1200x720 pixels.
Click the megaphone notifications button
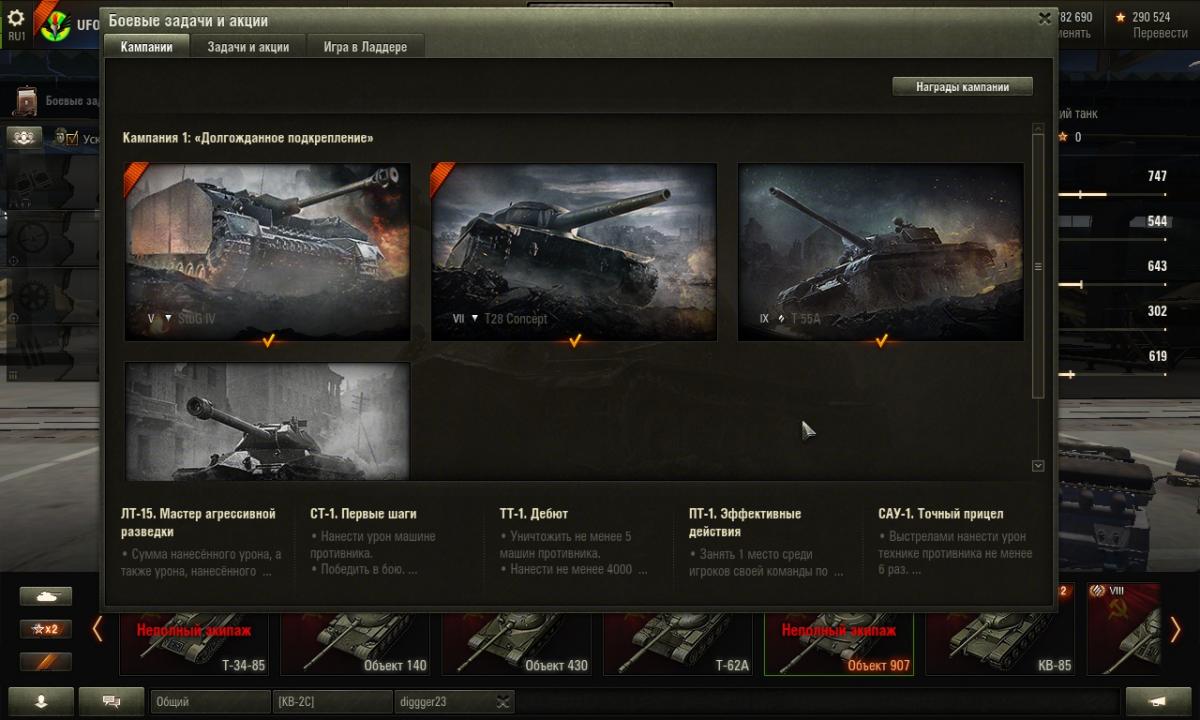(1158, 701)
